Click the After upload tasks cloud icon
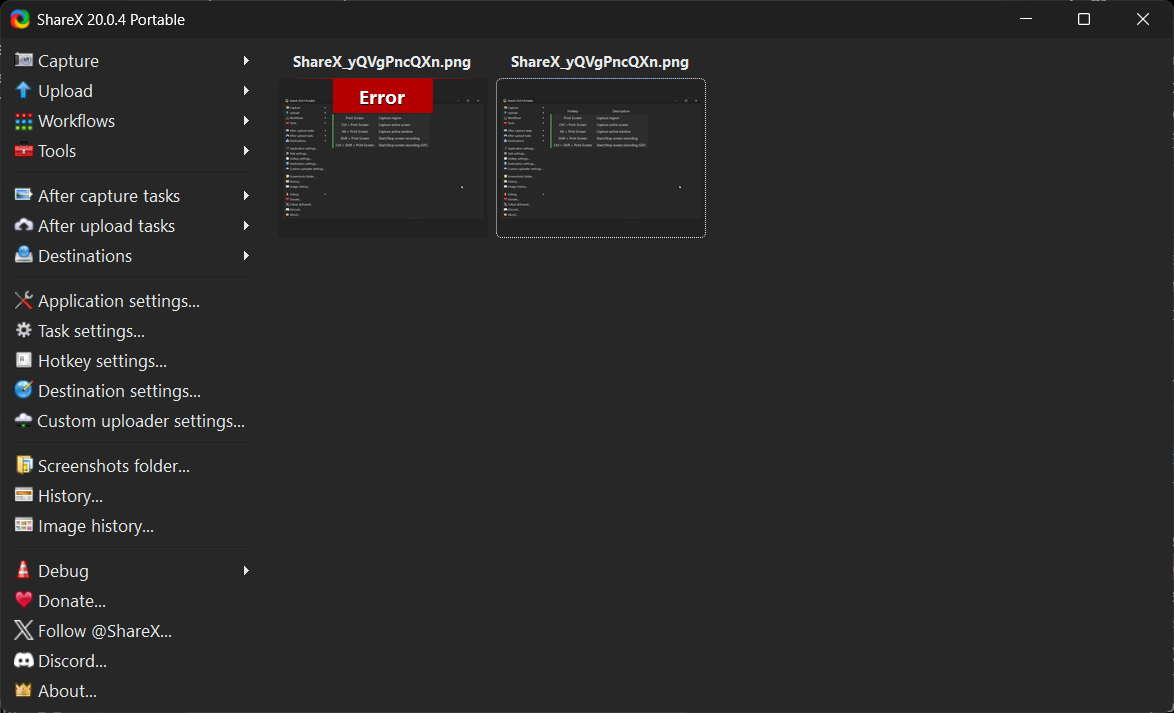This screenshot has width=1174, height=713. (x=24, y=225)
